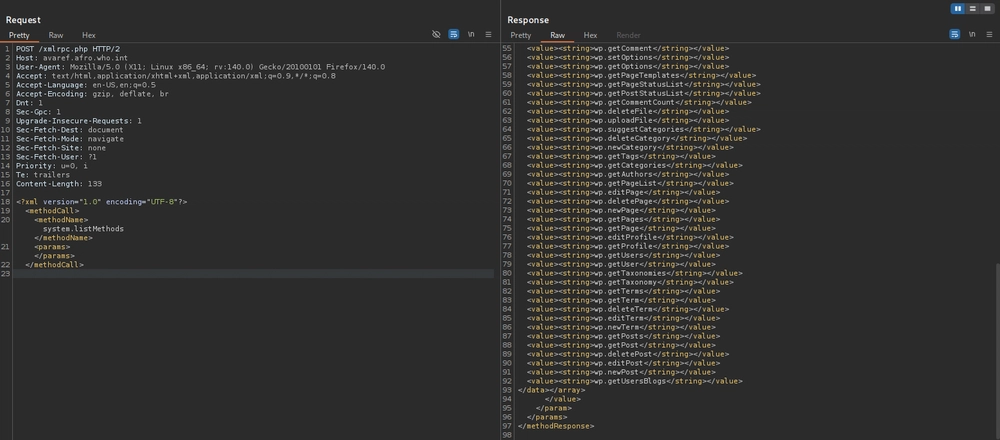Click the 'Dnt: 1' header line
The image size is (1000, 440).
tap(29, 102)
